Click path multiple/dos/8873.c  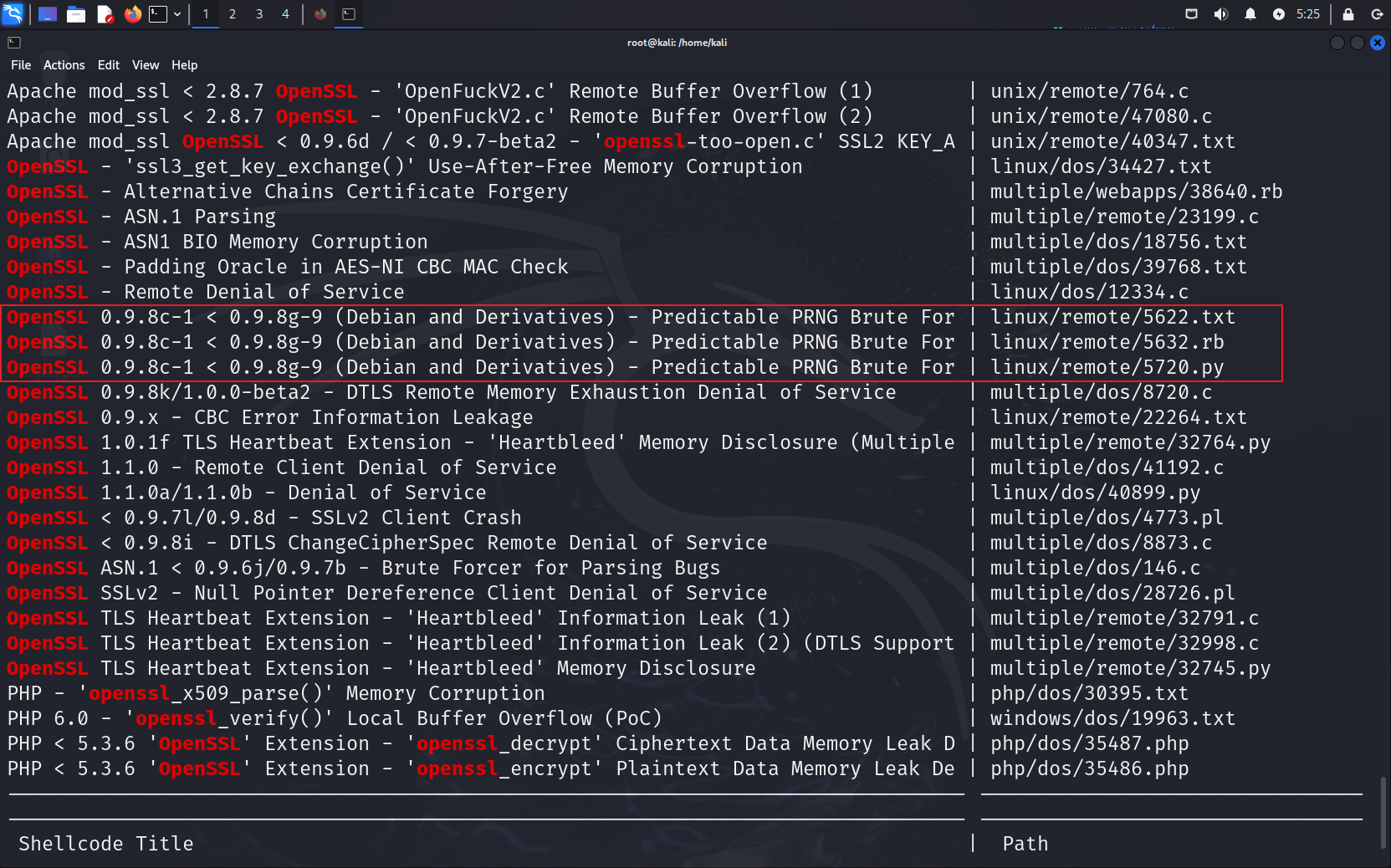pos(1102,543)
